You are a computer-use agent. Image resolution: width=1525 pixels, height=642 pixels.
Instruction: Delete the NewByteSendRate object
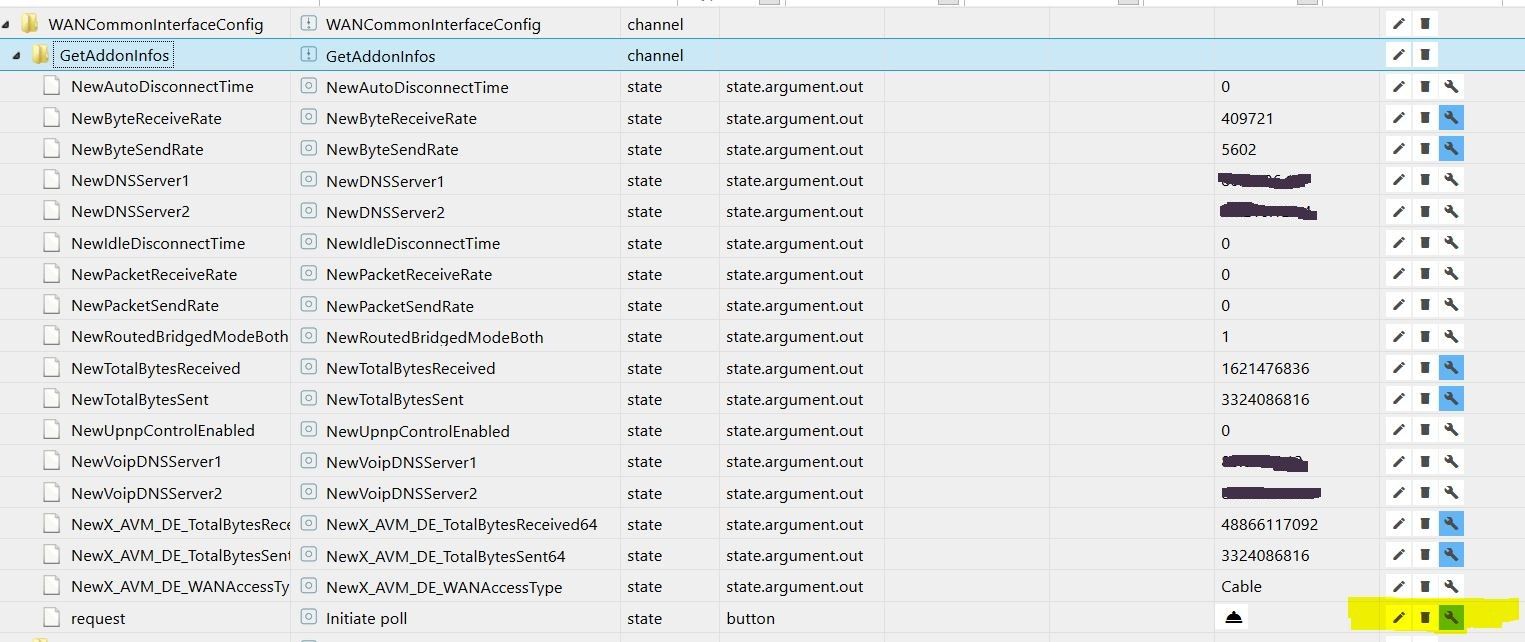coord(1425,149)
